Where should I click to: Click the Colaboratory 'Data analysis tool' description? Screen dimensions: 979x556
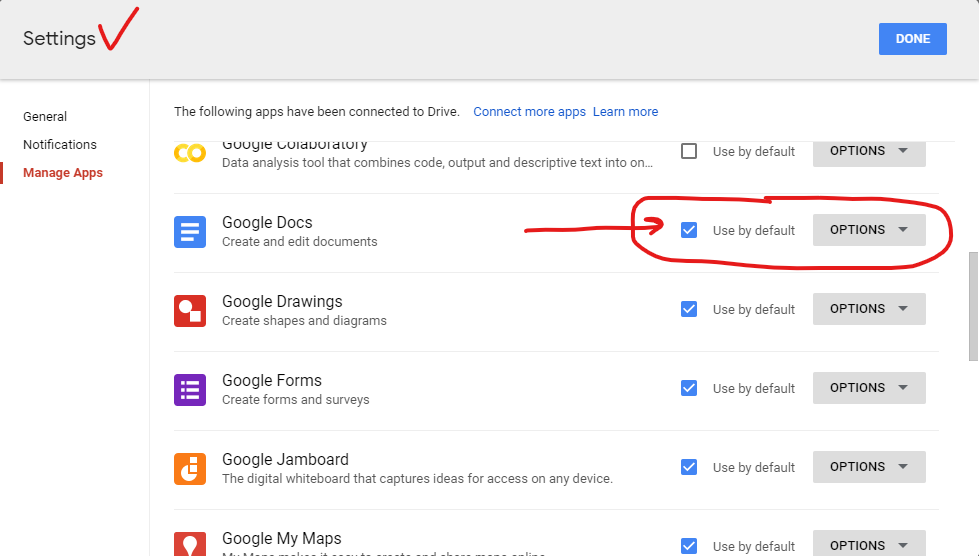click(x=438, y=163)
